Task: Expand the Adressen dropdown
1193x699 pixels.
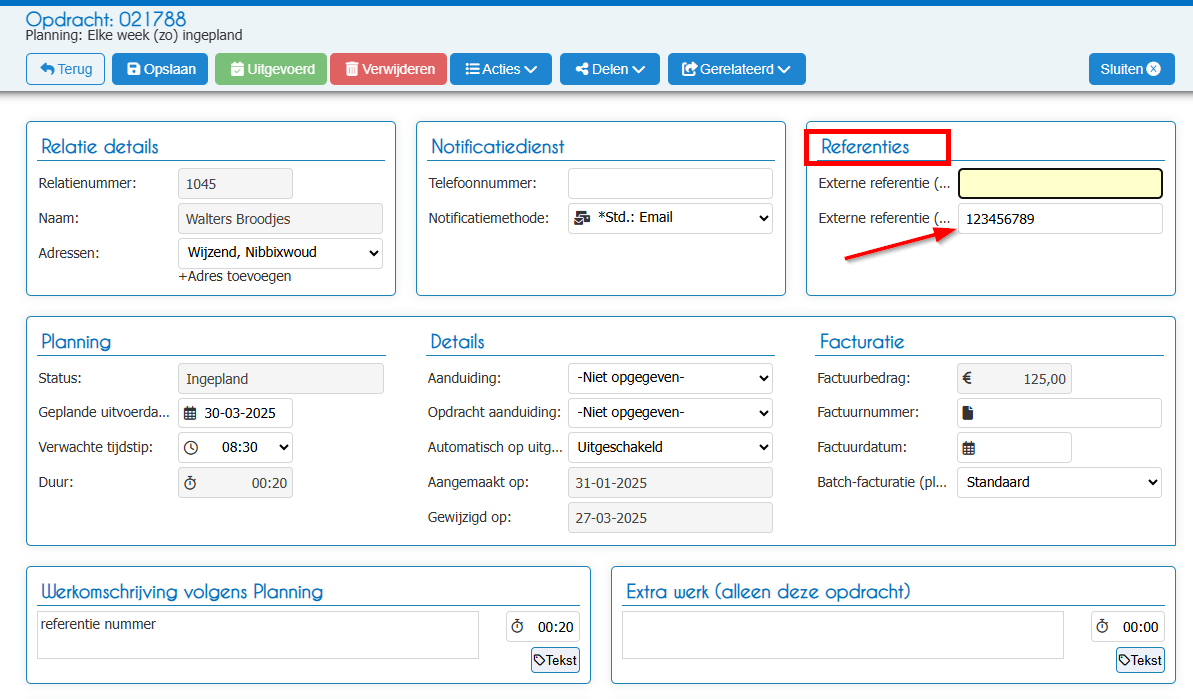Action: [281, 253]
